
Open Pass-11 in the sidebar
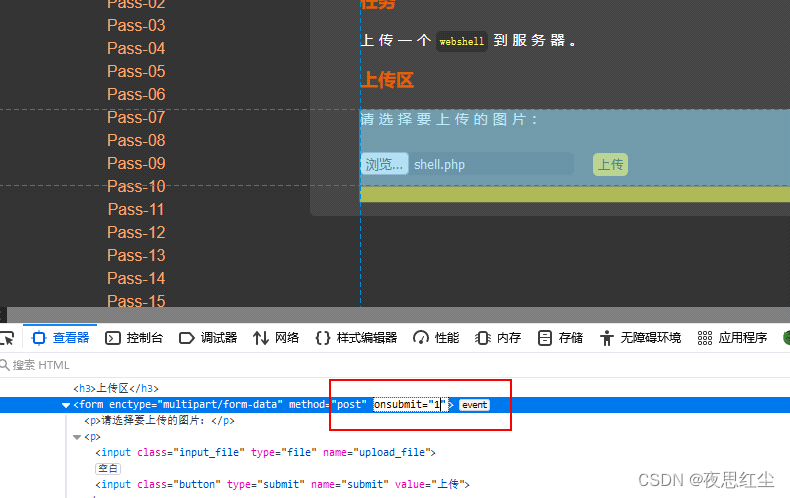136,209
